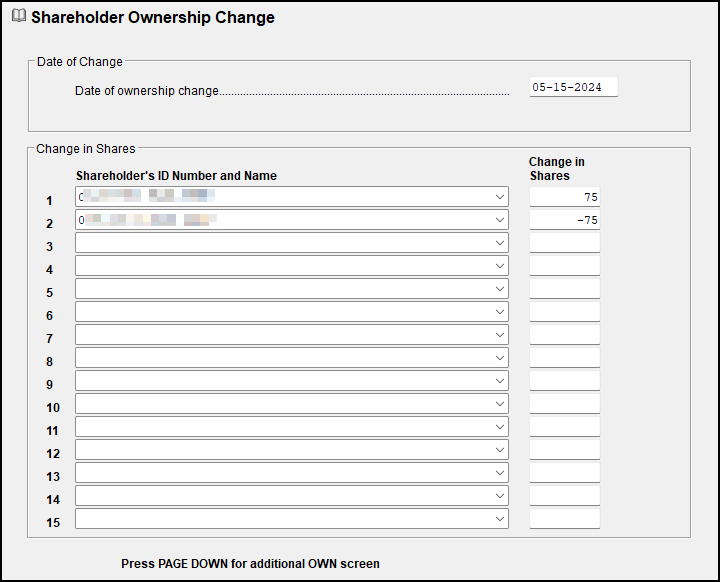Open the row 14 shareholder dropdown

(x=500, y=496)
